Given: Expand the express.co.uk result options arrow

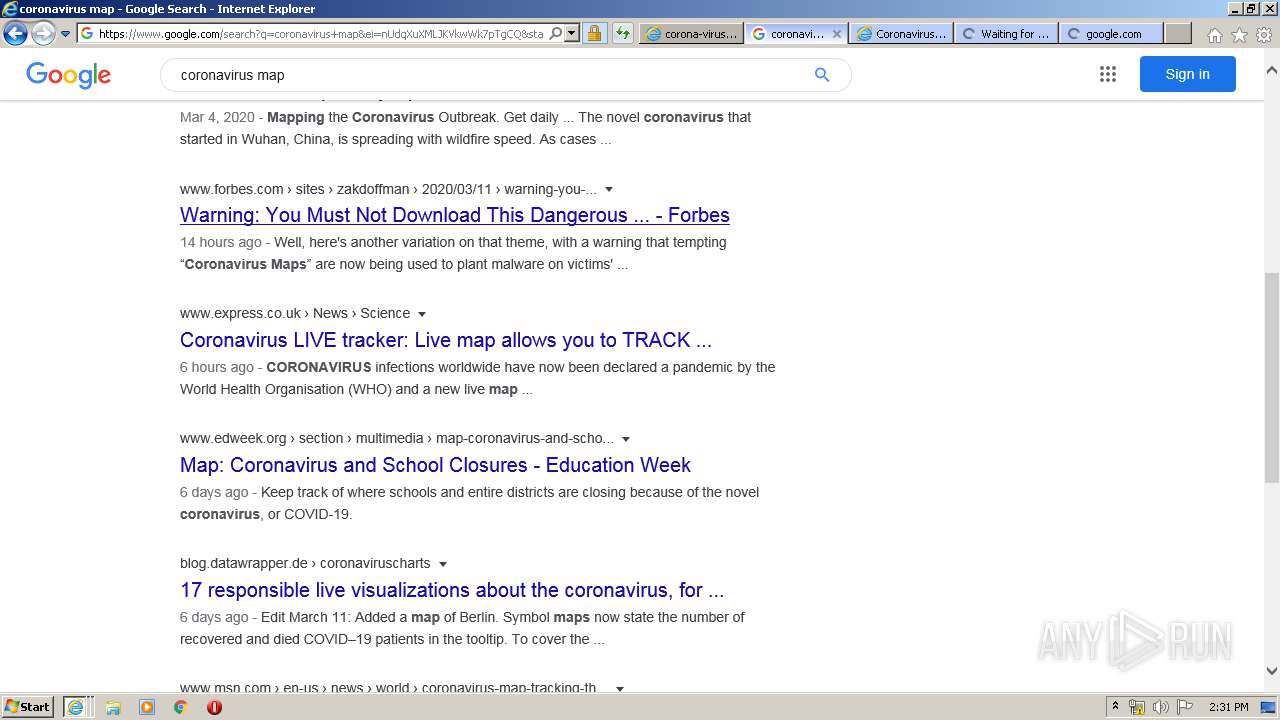Looking at the screenshot, I should (x=422, y=314).
